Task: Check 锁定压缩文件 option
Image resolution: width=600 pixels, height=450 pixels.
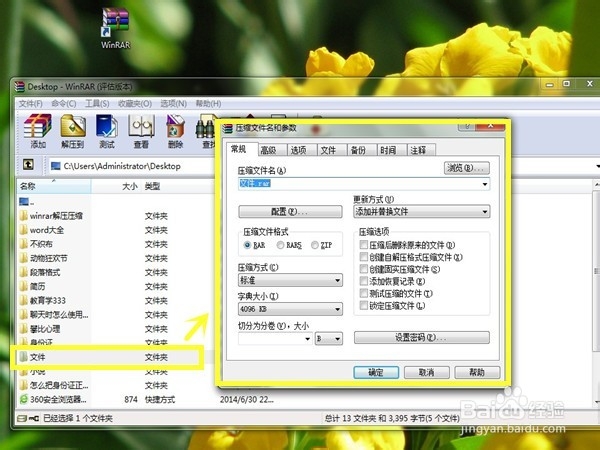Action: pyautogui.click(x=364, y=305)
